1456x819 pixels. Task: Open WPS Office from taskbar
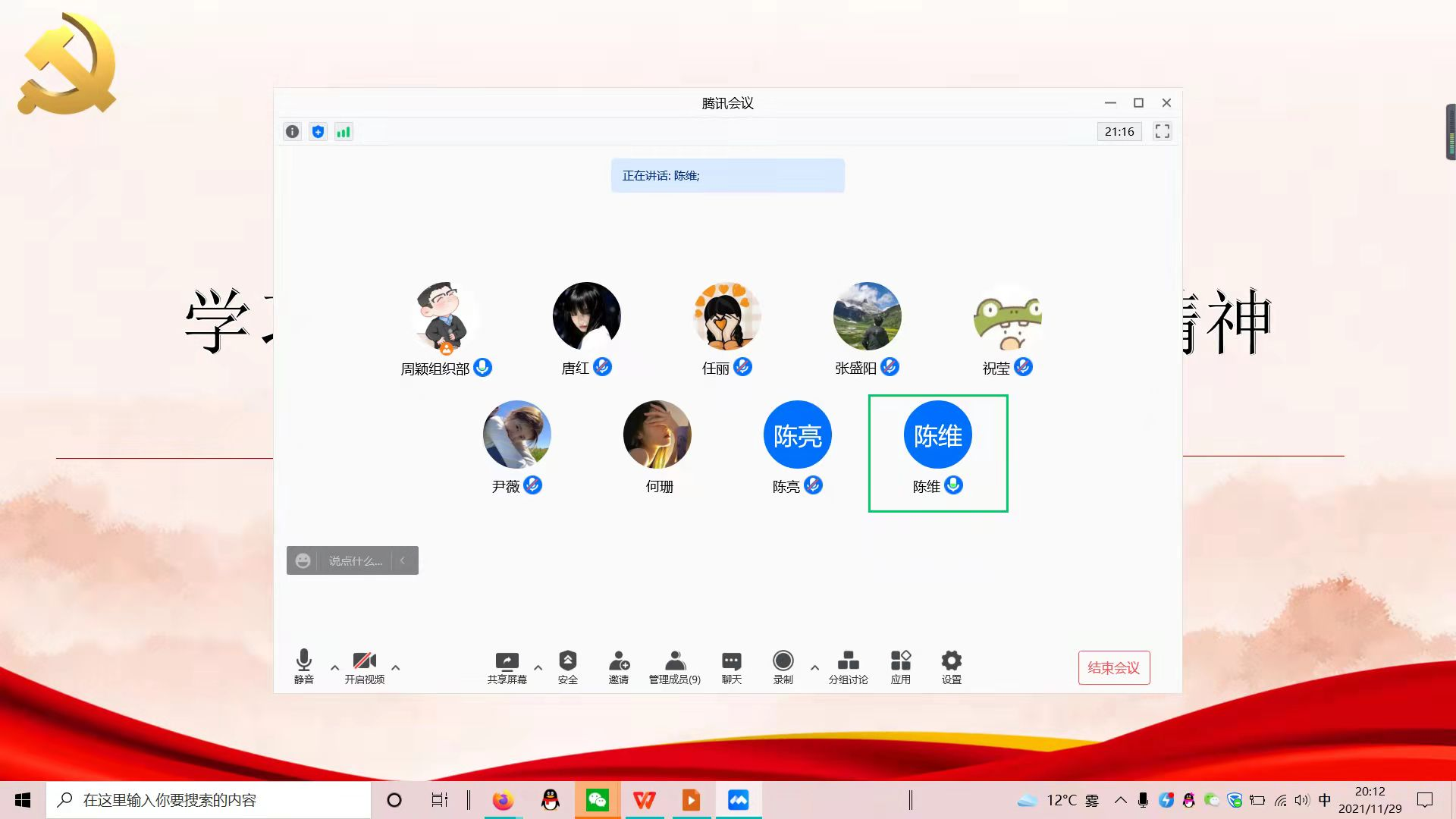pos(645,800)
